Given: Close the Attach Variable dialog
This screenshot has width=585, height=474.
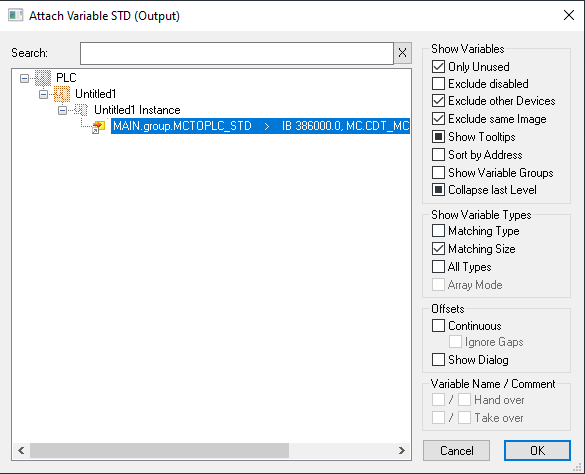Looking at the screenshot, I should click(569, 15).
